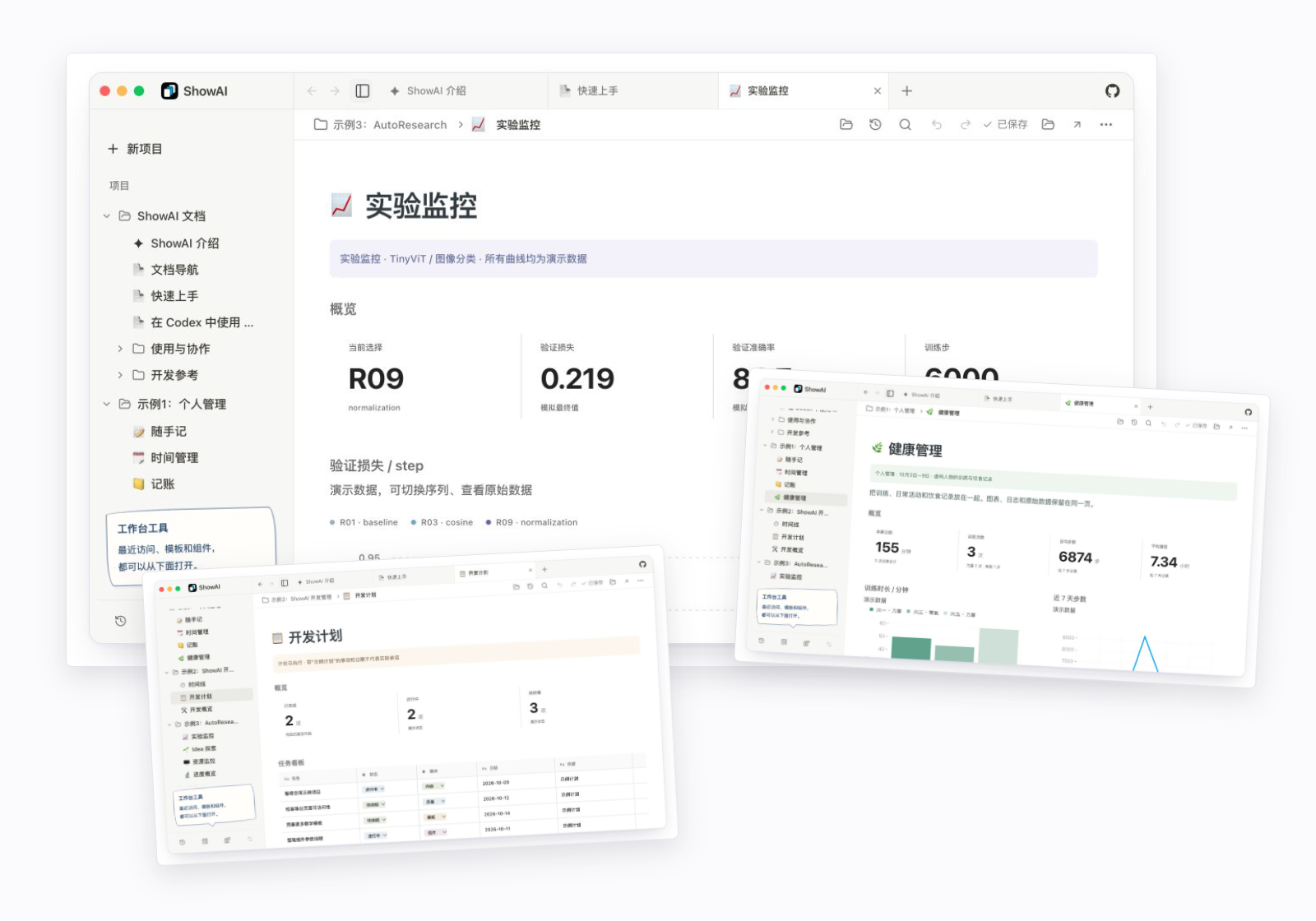Collapse 示例2 folder in the 开发计划 window
This screenshot has width=1316, height=921.
pyautogui.click(x=167, y=673)
